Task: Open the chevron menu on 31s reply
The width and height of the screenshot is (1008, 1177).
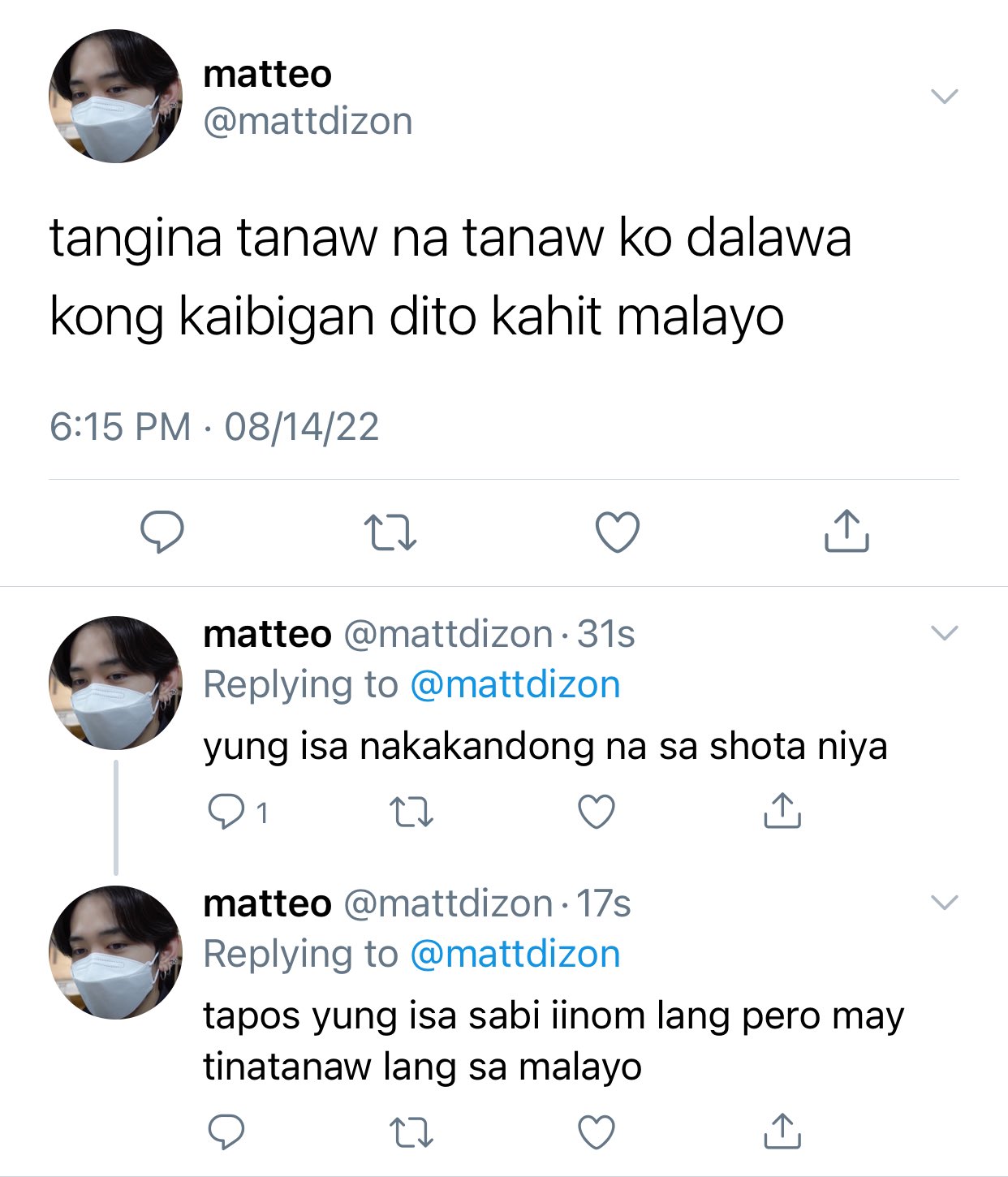Action: click(x=945, y=633)
